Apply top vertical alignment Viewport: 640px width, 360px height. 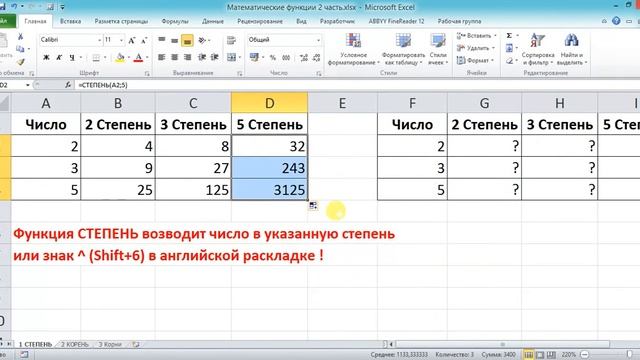coord(162,40)
